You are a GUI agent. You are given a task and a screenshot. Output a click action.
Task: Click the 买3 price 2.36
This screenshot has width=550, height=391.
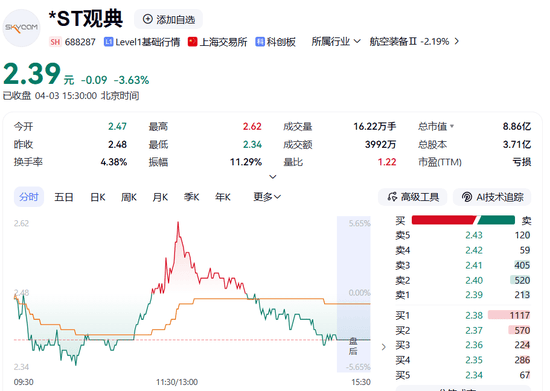pyautogui.click(x=474, y=345)
